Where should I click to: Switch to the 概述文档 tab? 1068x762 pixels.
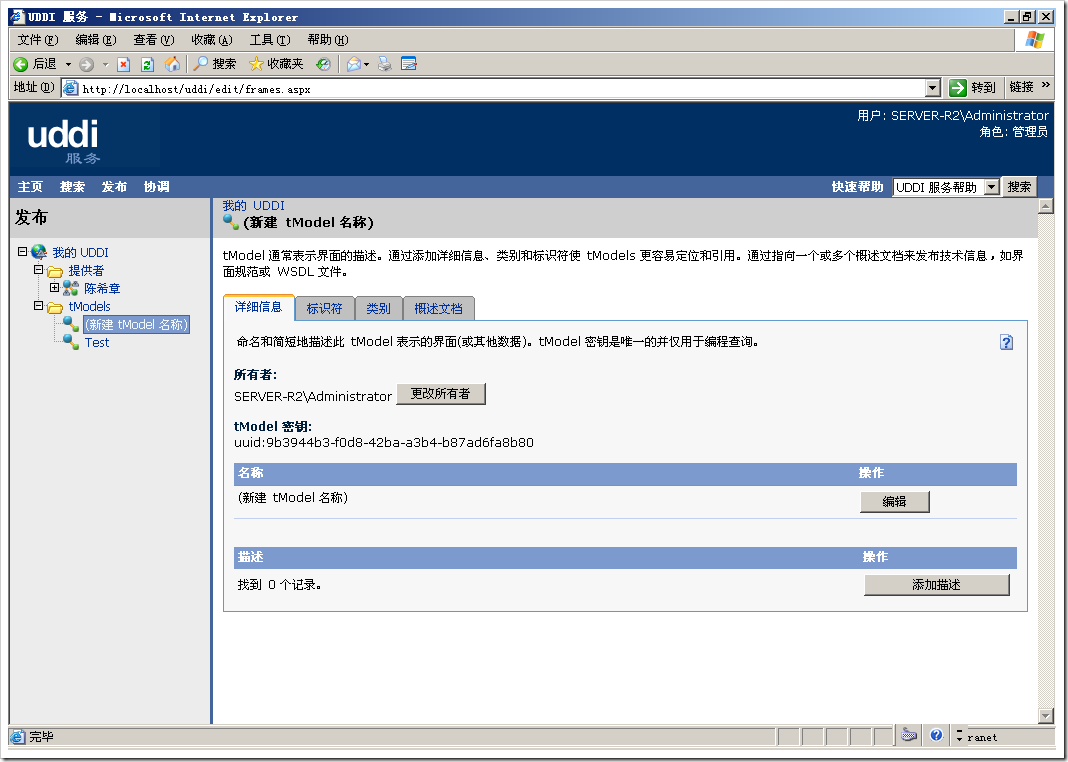coord(439,308)
